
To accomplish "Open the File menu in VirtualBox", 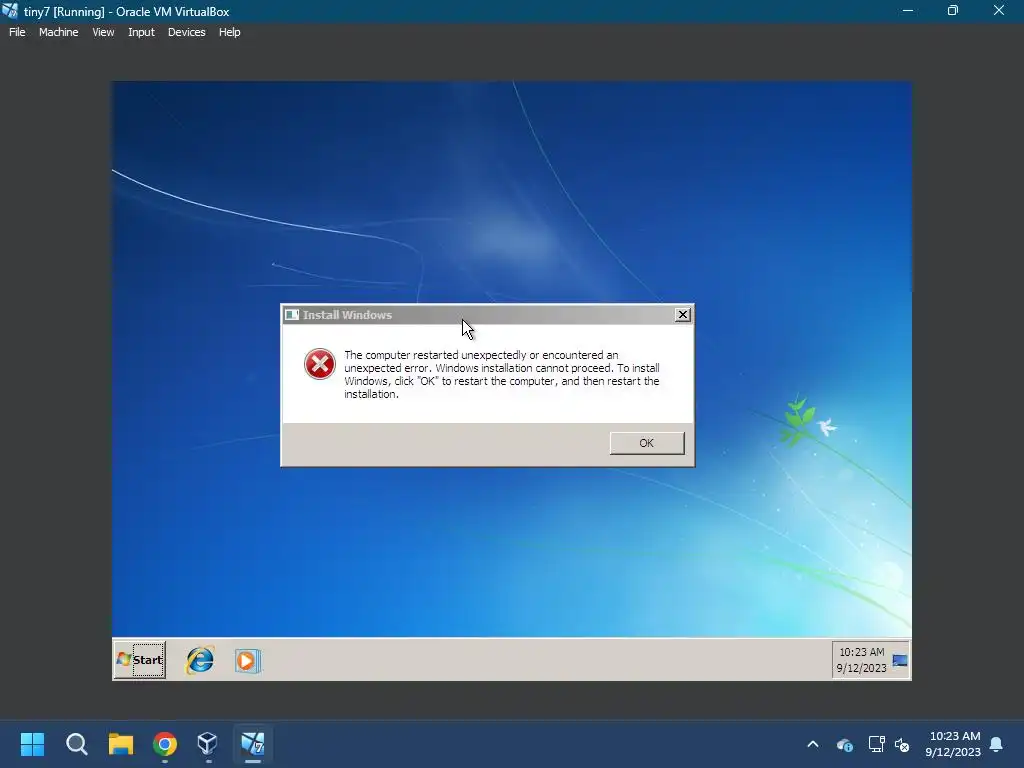I will point(17,32).
